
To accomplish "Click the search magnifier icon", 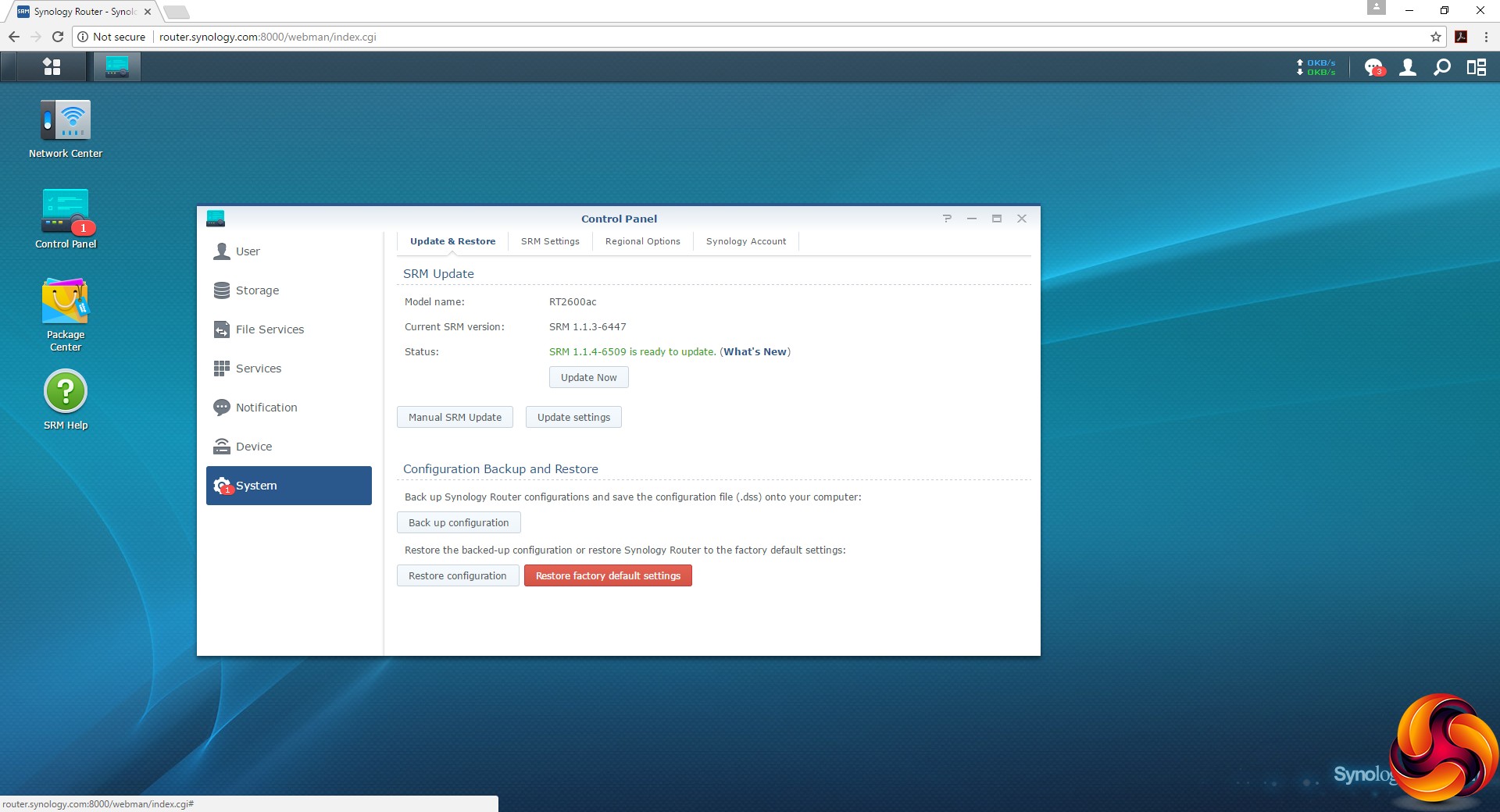I will pyautogui.click(x=1442, y=67).
